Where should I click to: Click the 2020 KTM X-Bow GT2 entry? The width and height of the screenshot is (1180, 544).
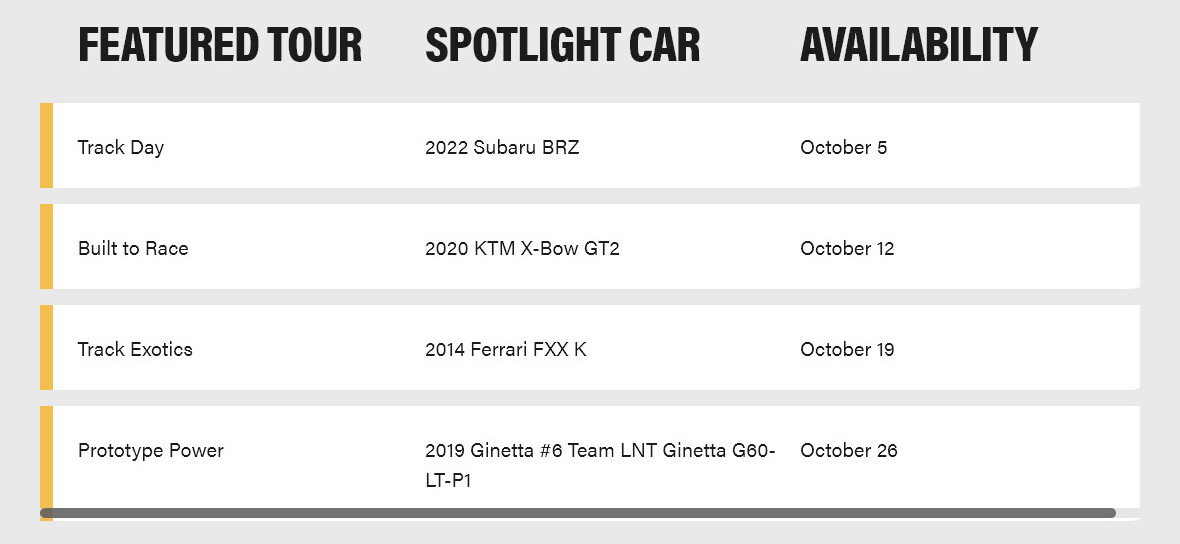[x=522, y=248]
